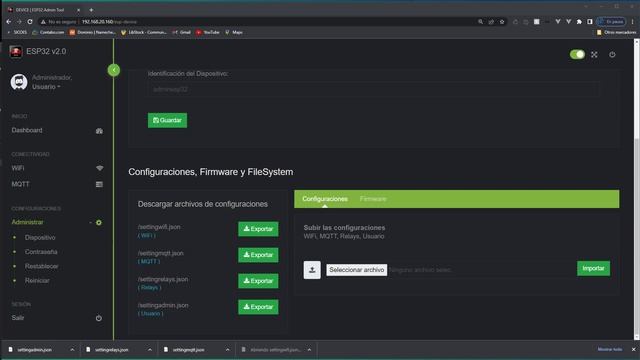This screenshot has height=360, width=640.
Task: Click the upload icon beside Seleccionar archivo
Action: click(x=312, y=270)
